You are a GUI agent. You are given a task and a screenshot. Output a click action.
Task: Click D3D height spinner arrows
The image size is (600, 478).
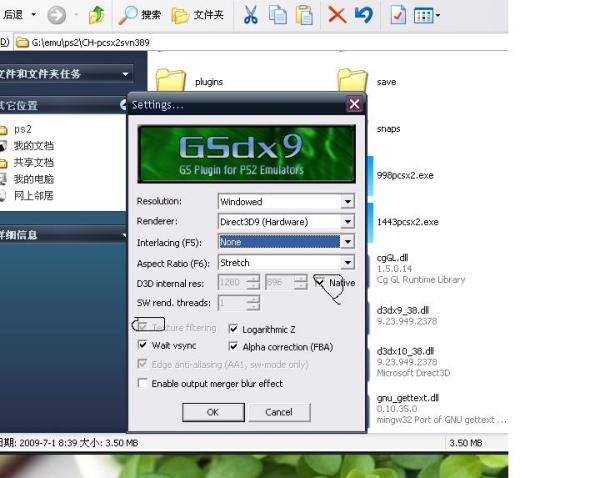[x=301, y=282]
